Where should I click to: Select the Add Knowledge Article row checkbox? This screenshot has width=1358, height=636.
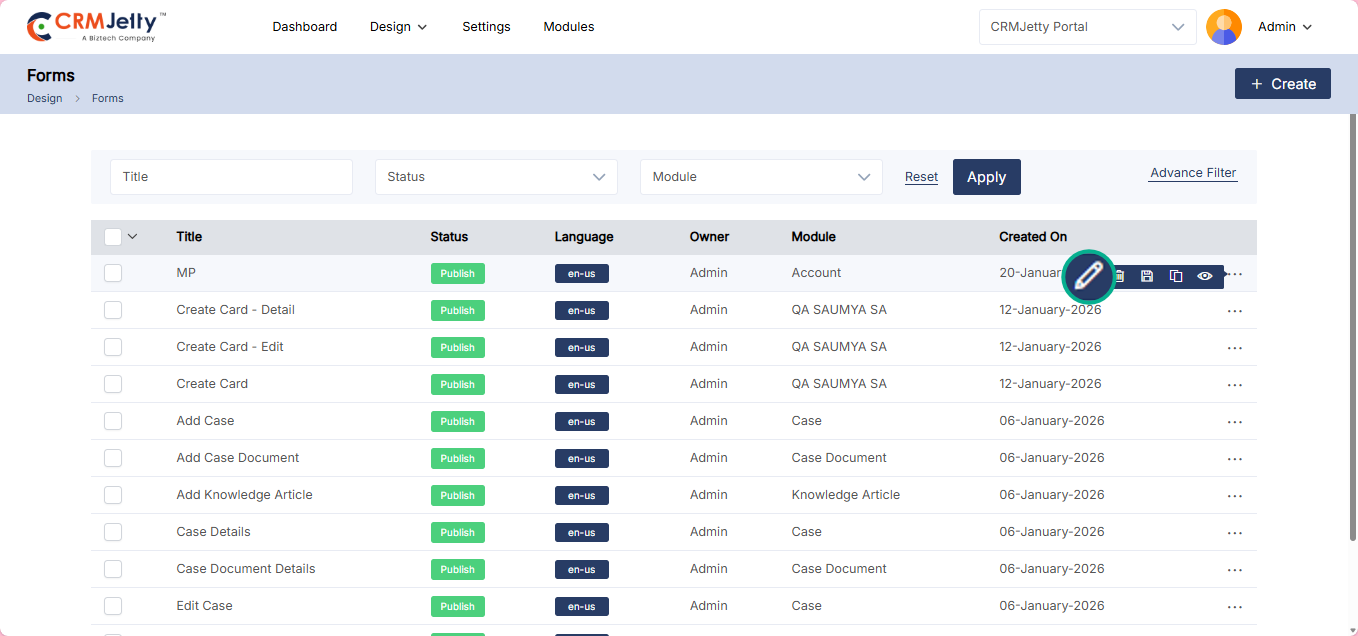click(113, 495)
